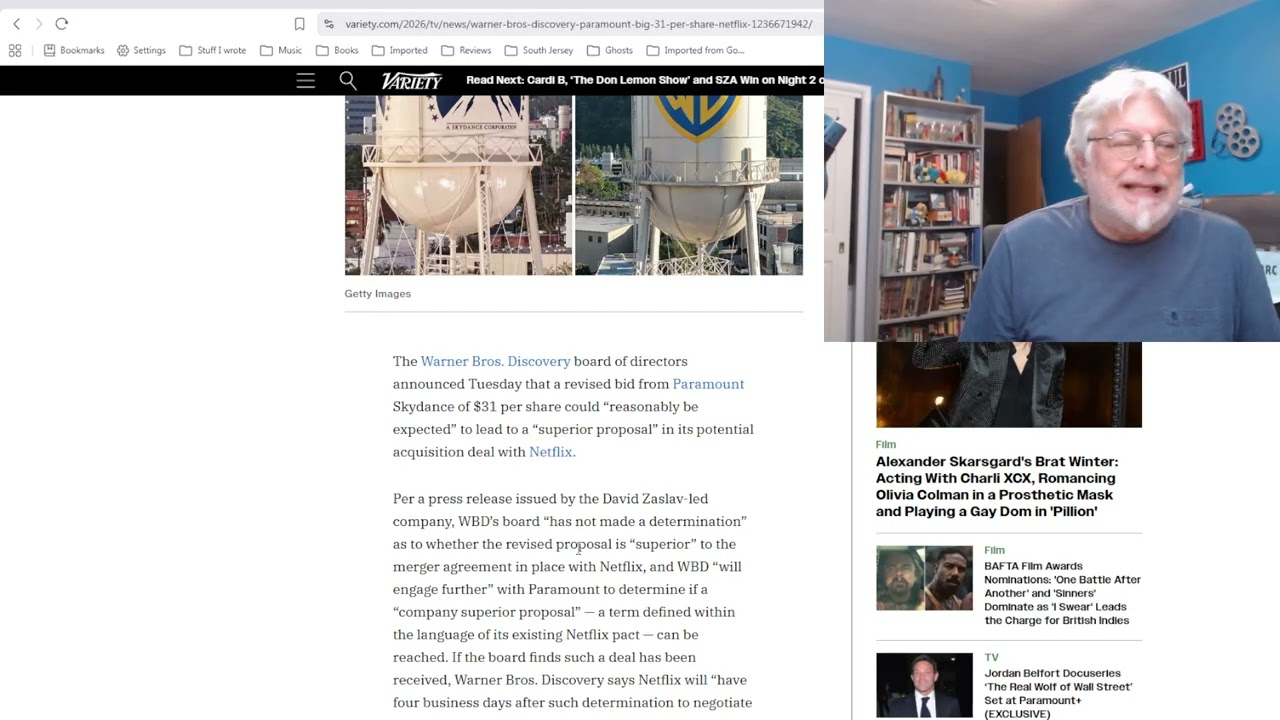Click the Jordan Belfort article thumbnail
This screenshot has height=720, width=1280.
(924, 685)
